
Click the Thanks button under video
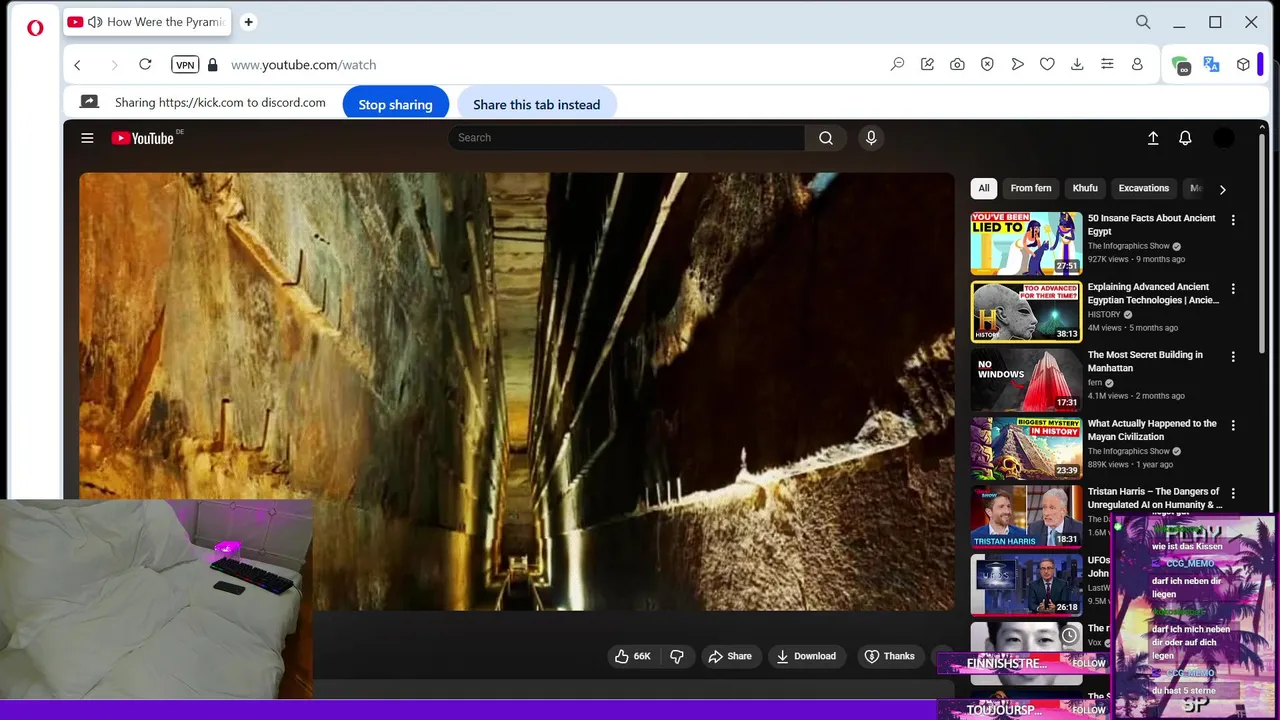point(890,656)
